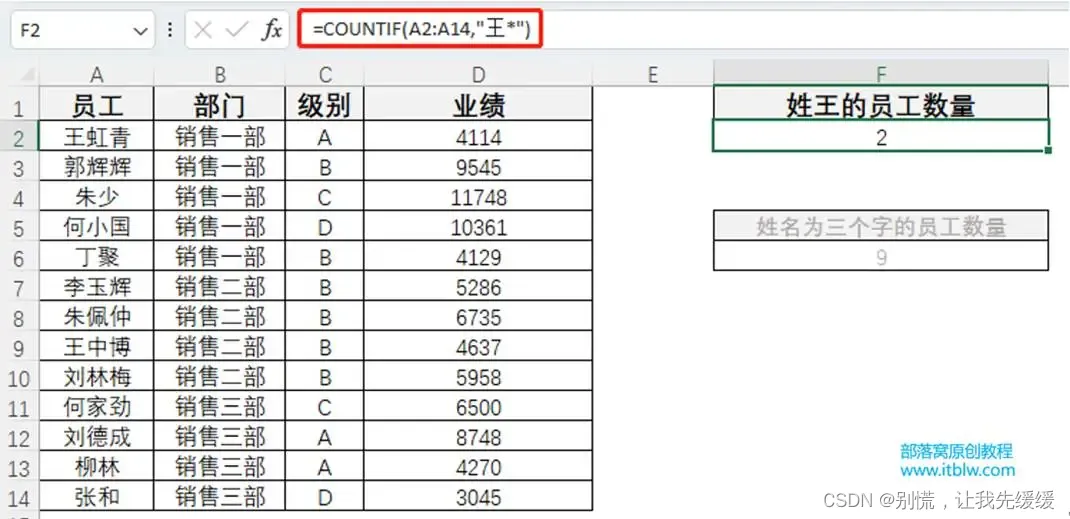This screenshot has width=1070, height=519.
Task: Click the value 4637
Action: click(x=478, y=347)
